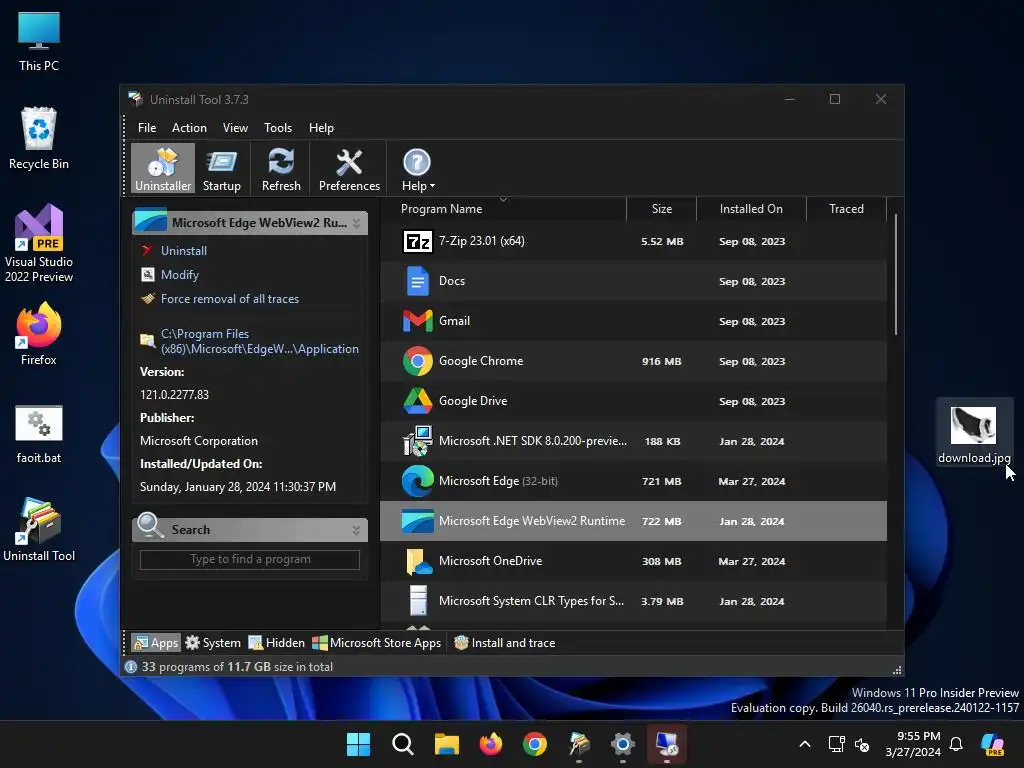This screenshot has width=1024, height=768.
Task: Show hidden tray icons chevron
Action: tap(805, 744)
